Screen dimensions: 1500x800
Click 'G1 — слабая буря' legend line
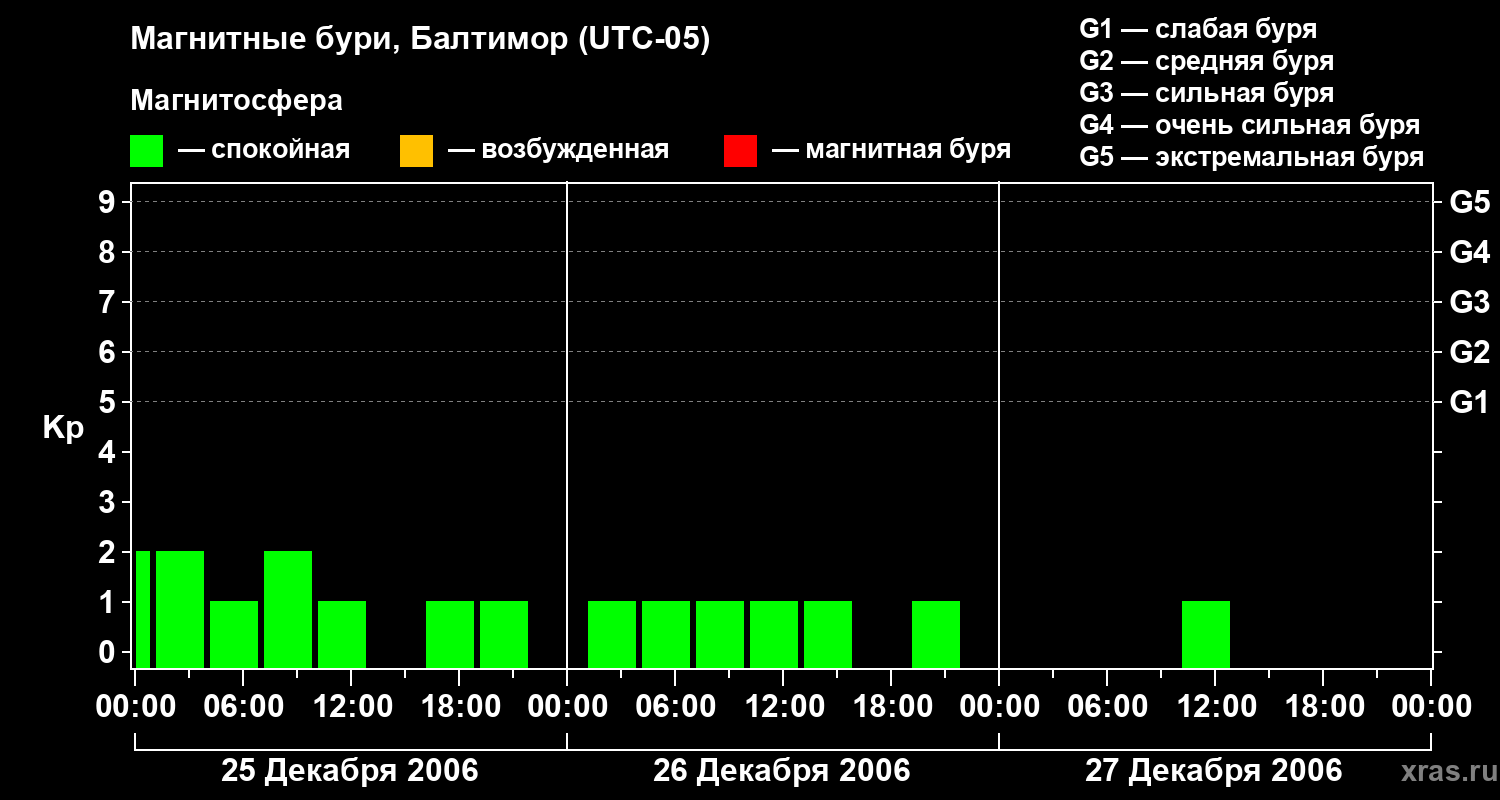click(x=1198, y=29)
